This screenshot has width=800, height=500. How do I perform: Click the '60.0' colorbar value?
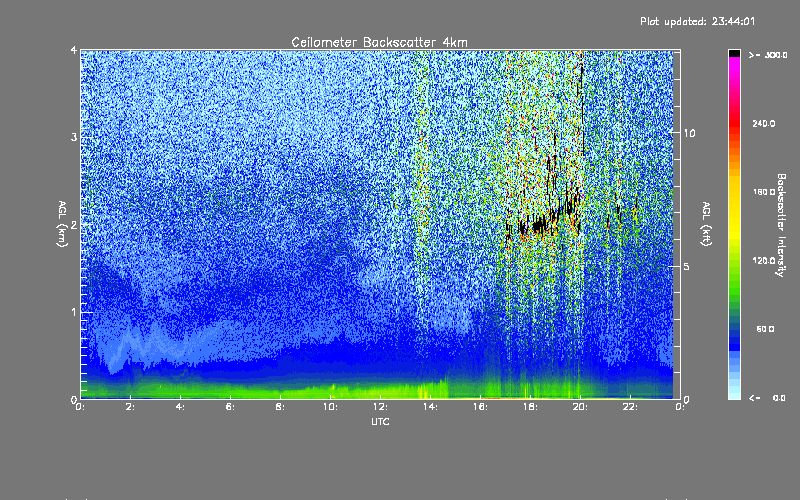pyautogui.click(x=765, y=330)
